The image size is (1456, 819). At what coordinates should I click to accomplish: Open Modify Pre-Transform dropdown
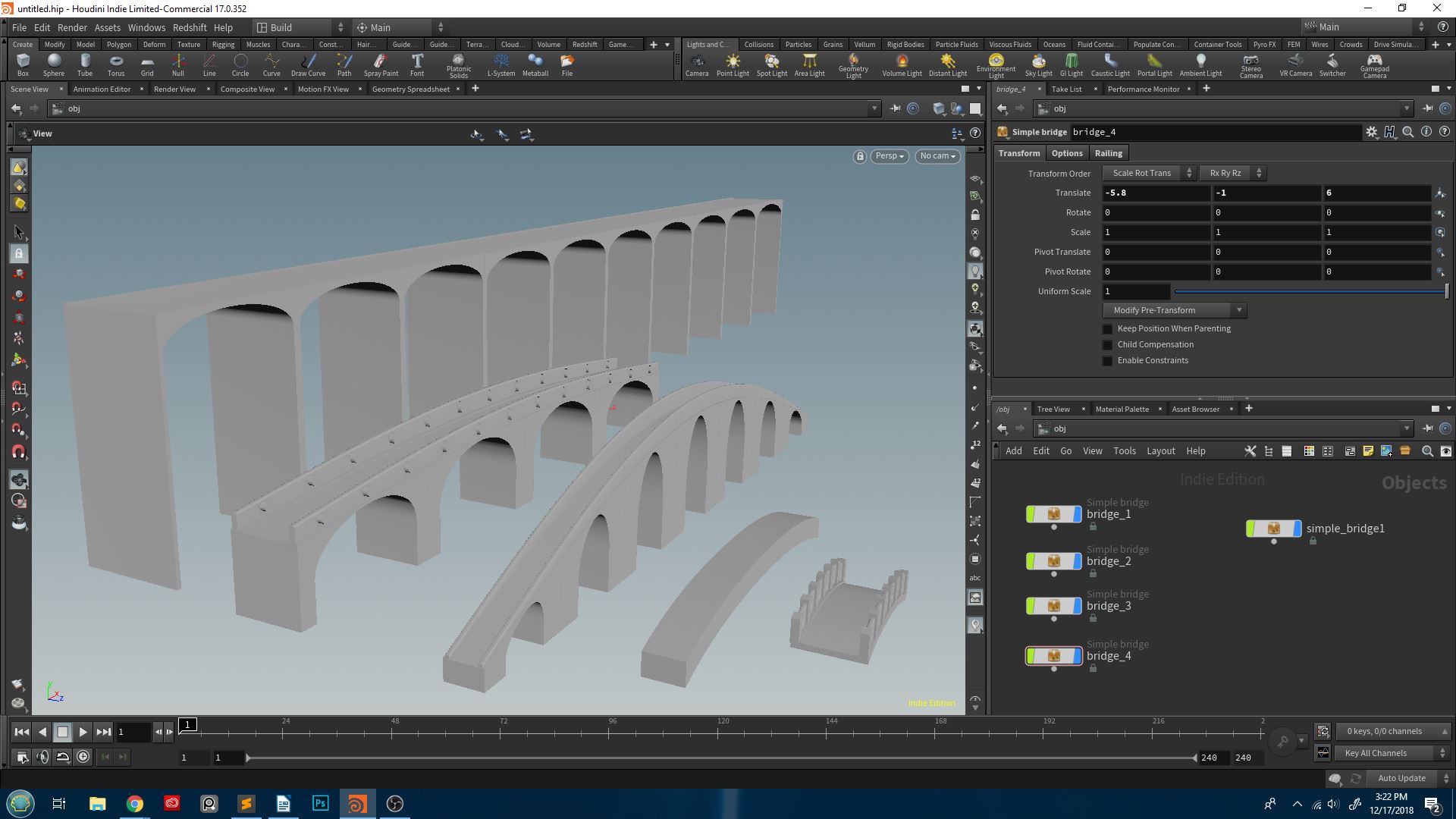1175,310
